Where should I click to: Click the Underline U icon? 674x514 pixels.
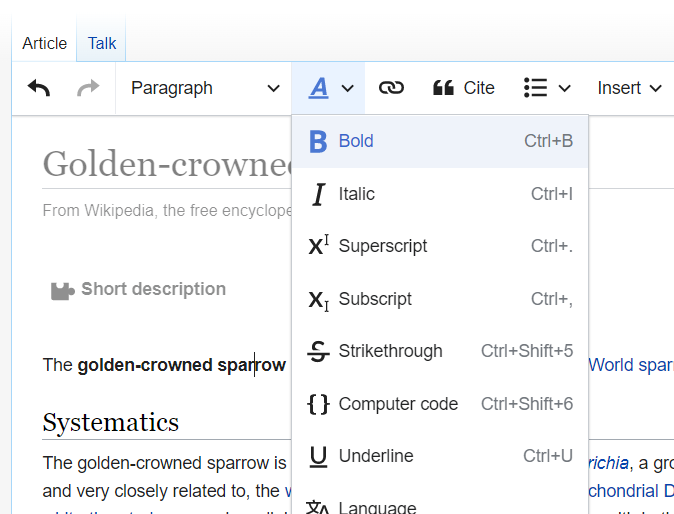pyautogui.click(x=318, y=456)
